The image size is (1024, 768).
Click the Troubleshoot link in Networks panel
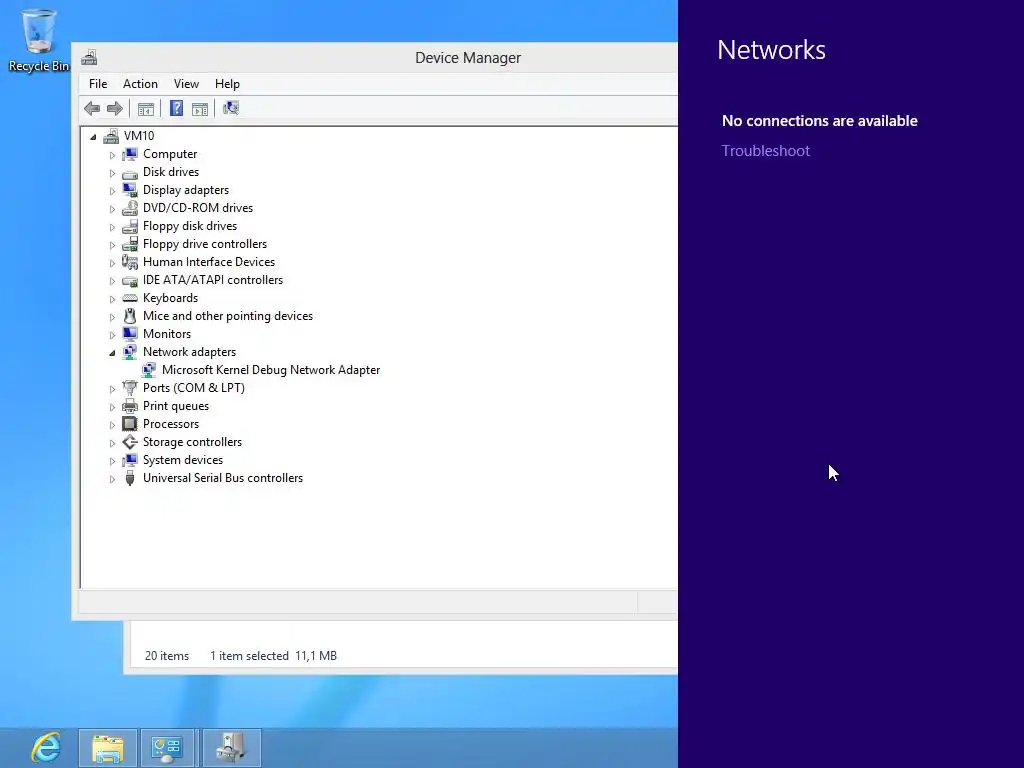[765, 151]
